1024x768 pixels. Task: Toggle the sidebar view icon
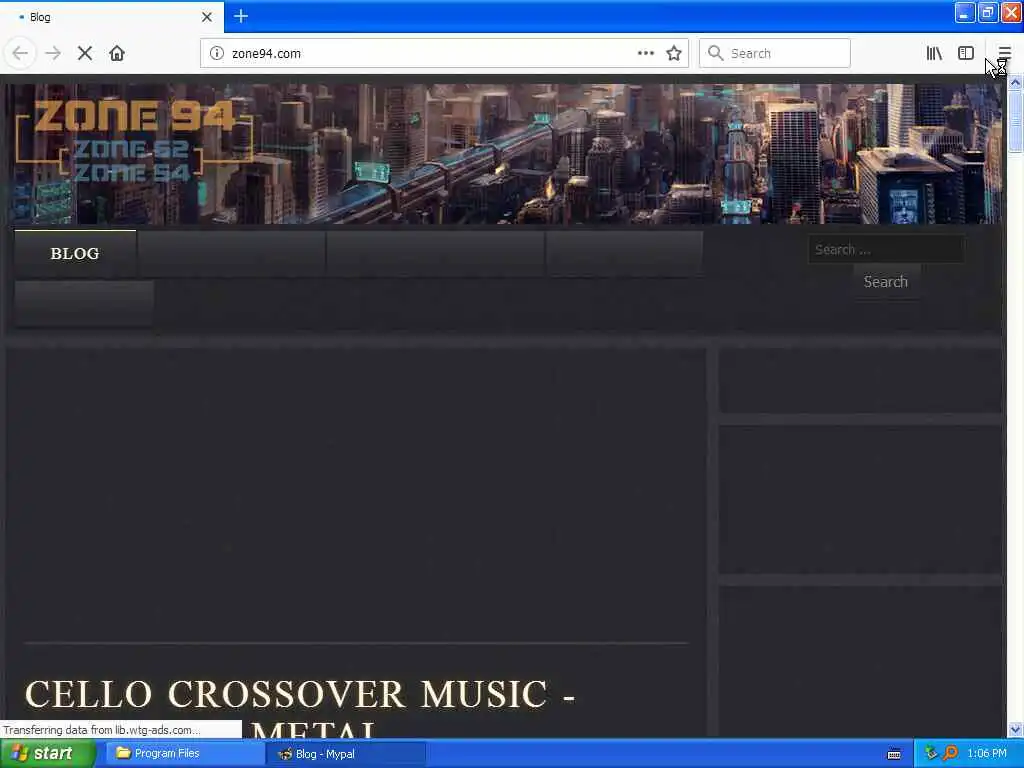pos(966,53)
